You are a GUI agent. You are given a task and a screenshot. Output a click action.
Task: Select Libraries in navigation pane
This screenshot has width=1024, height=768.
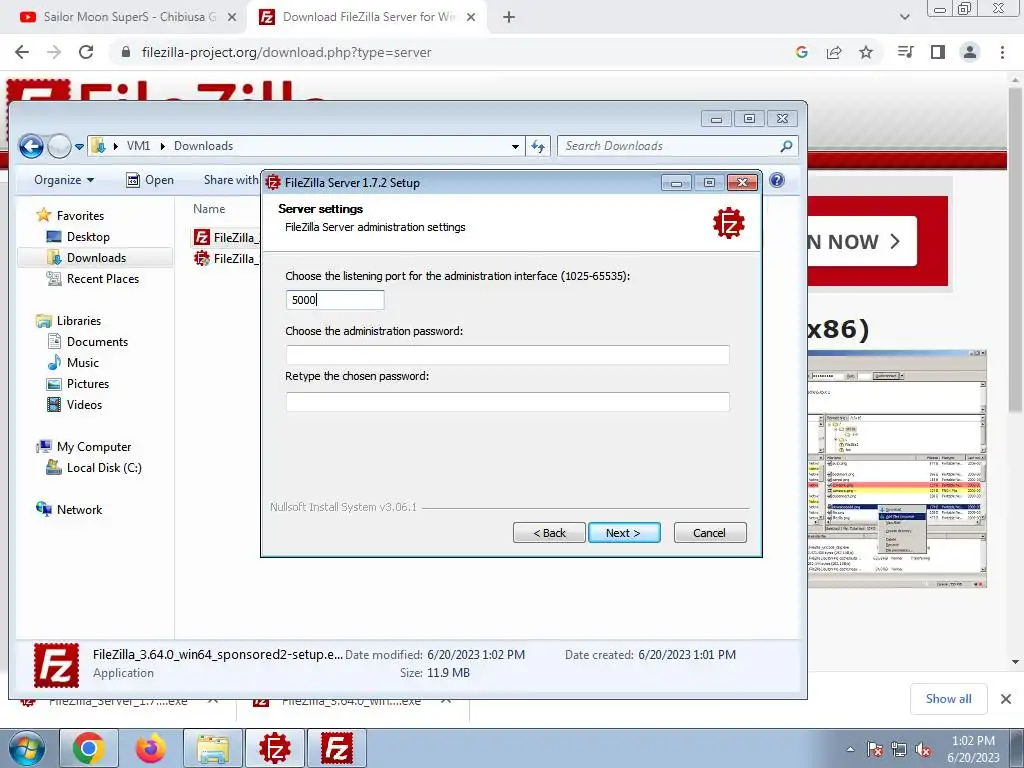tap(69, 321)
